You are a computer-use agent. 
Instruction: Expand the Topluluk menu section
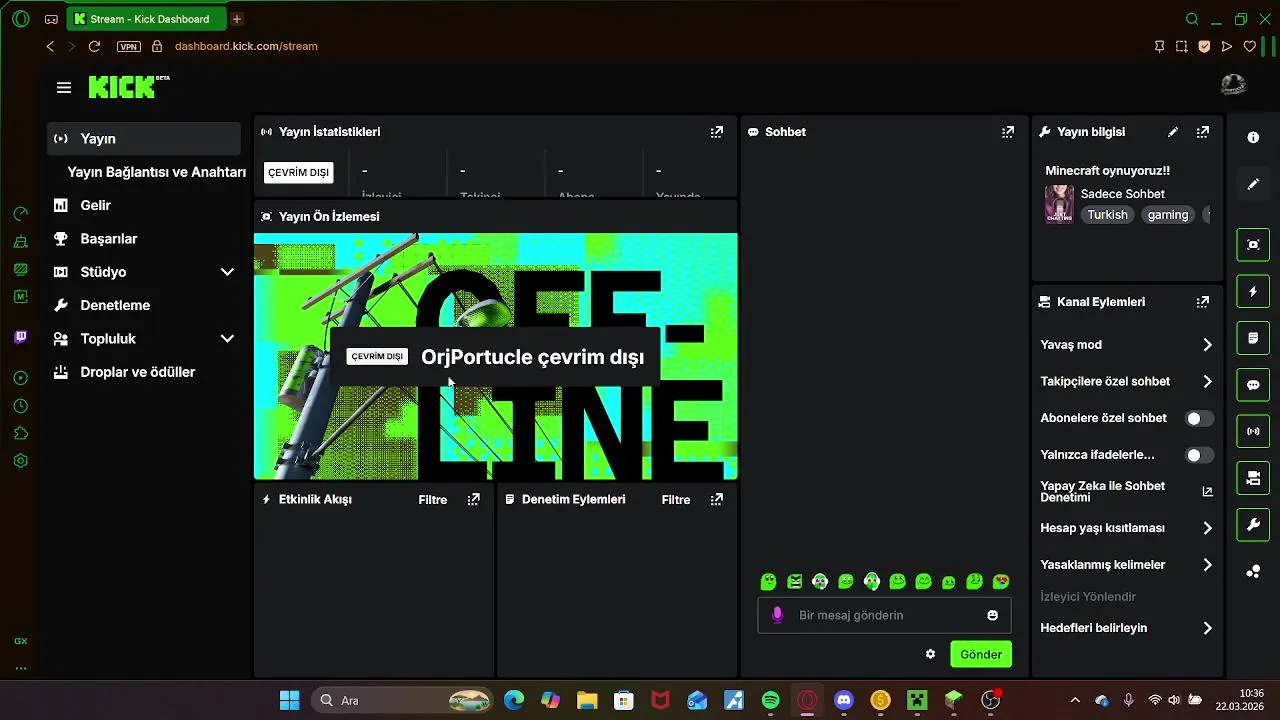coord(227,339)
